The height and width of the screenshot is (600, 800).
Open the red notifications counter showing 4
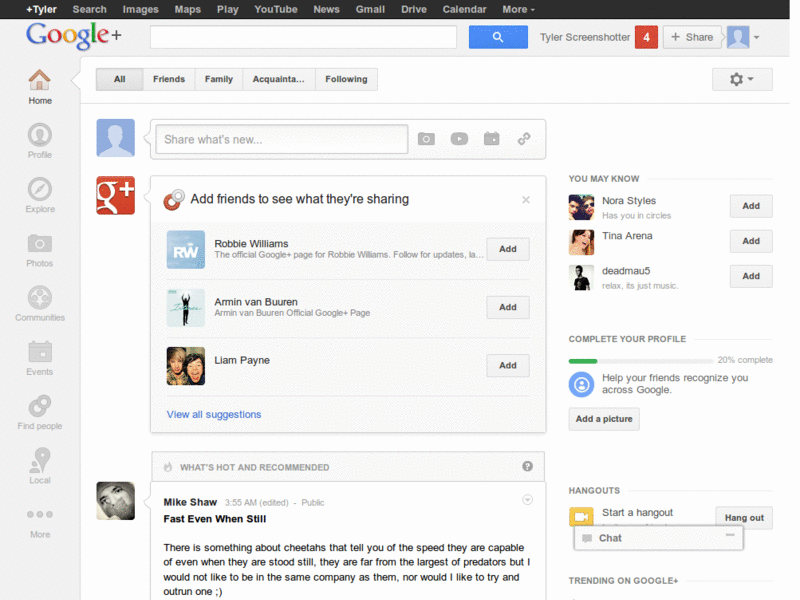(646, 37)
